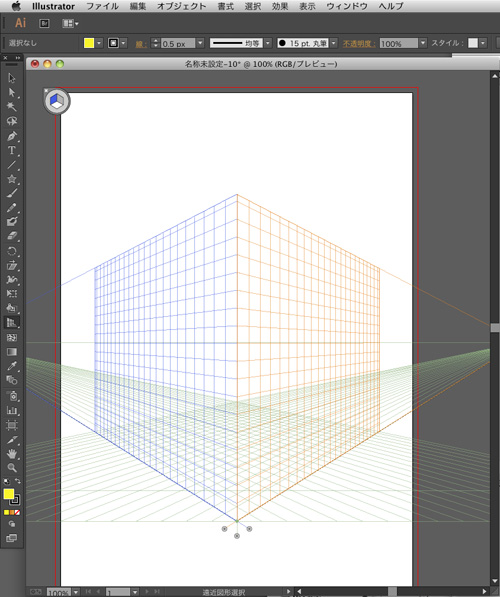The width and height of the screenshot is (500, 597).
Task: Click the 不透明度 link label
Action: point(359,44)
